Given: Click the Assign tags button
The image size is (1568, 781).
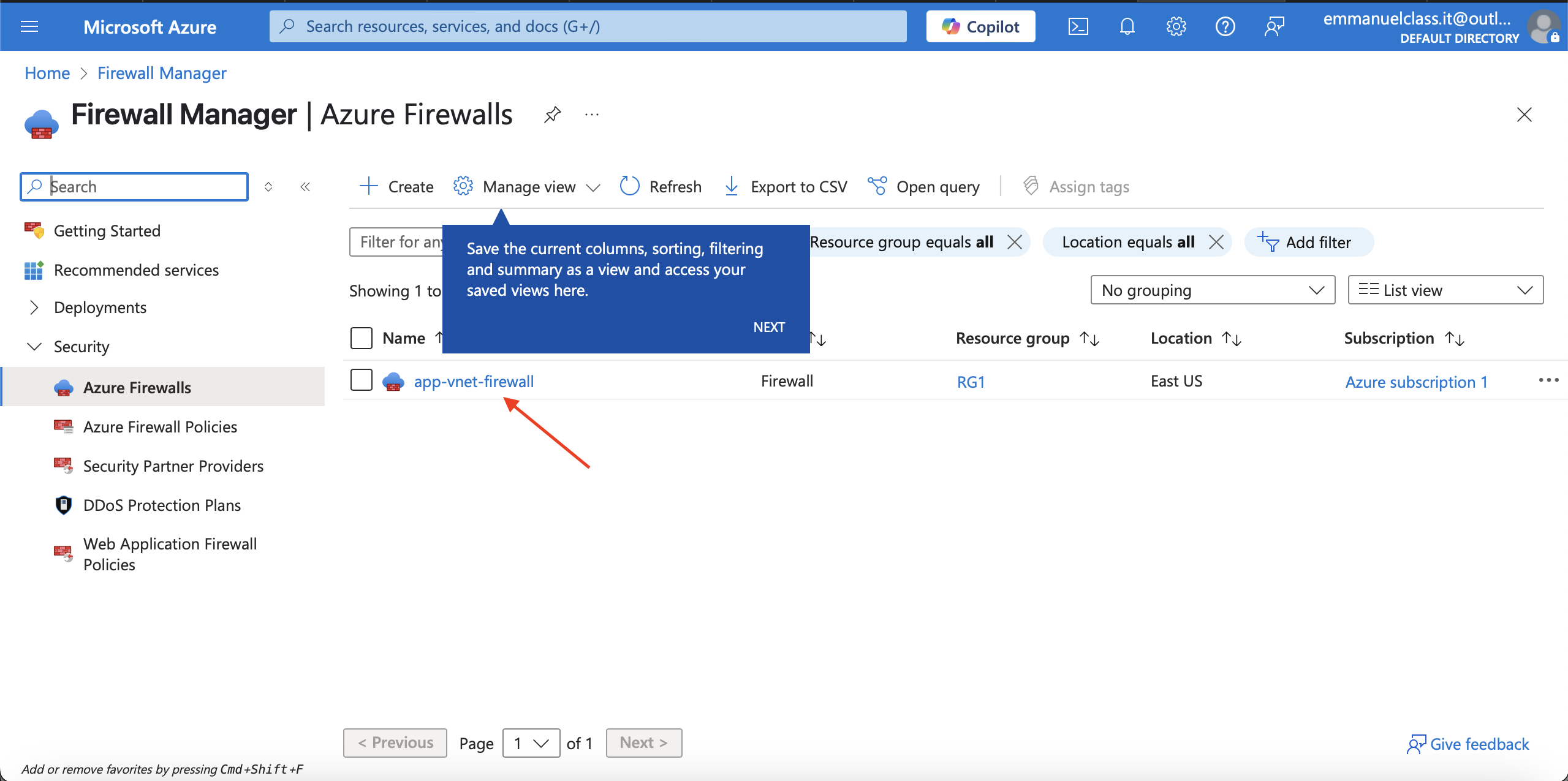Looking at the screenshot, I should (x=1077, y=187).
